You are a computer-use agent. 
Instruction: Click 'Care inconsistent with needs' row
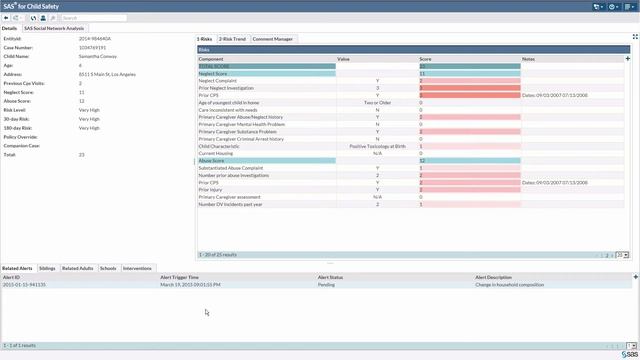pyautogui.click(x=411, y=110)
